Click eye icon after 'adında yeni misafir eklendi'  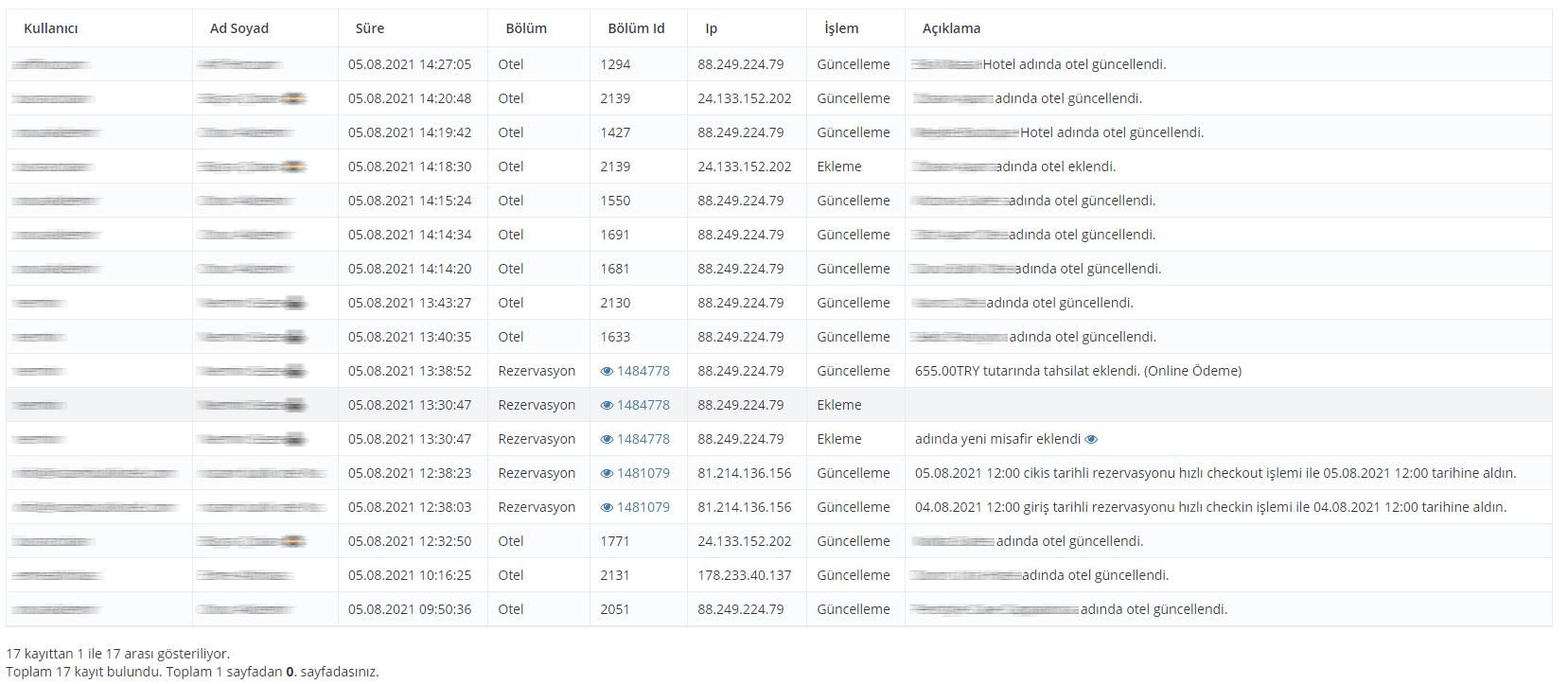[x=1091, y=439]
